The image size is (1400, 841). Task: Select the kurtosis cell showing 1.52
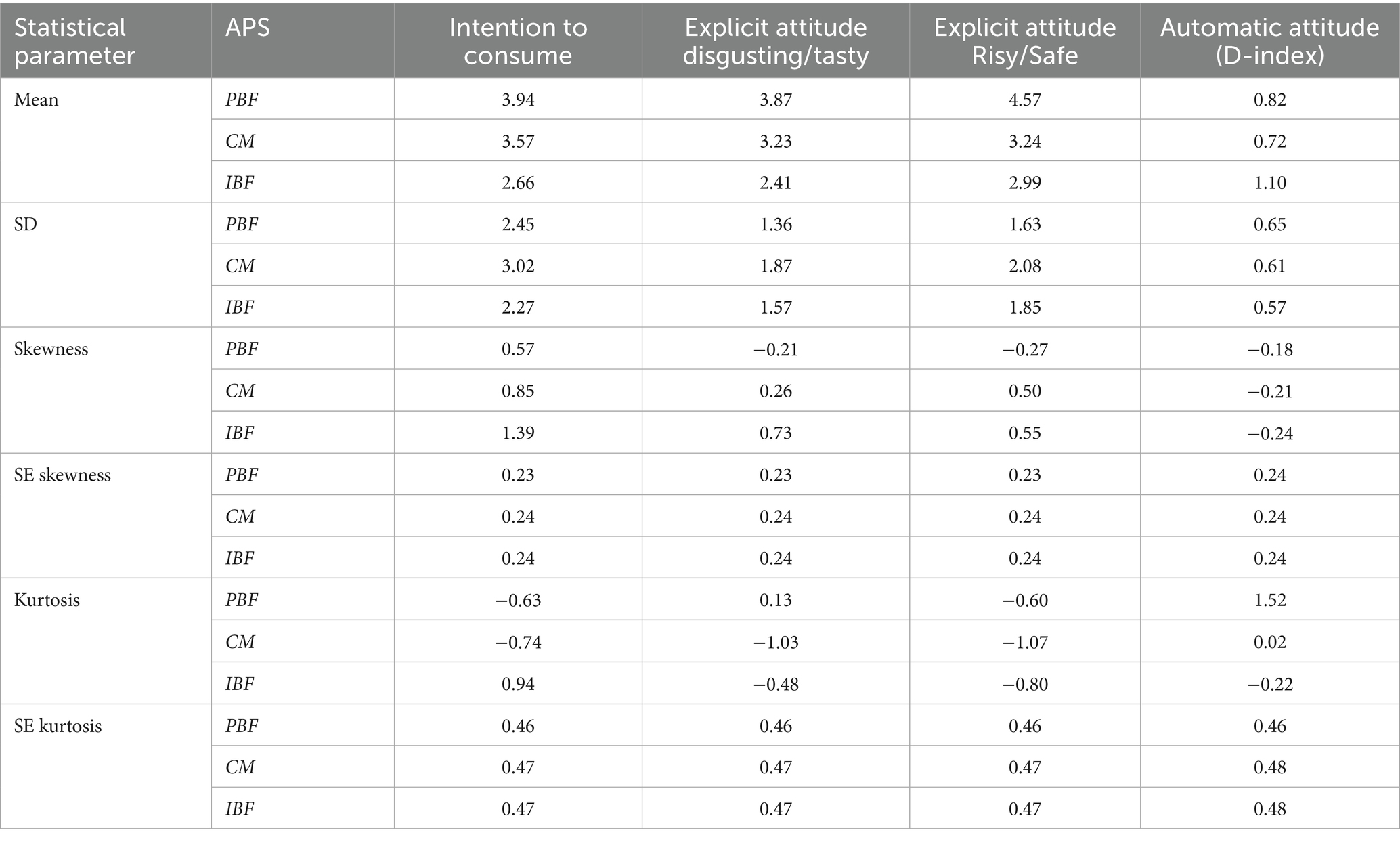(x=1269, y=600)
